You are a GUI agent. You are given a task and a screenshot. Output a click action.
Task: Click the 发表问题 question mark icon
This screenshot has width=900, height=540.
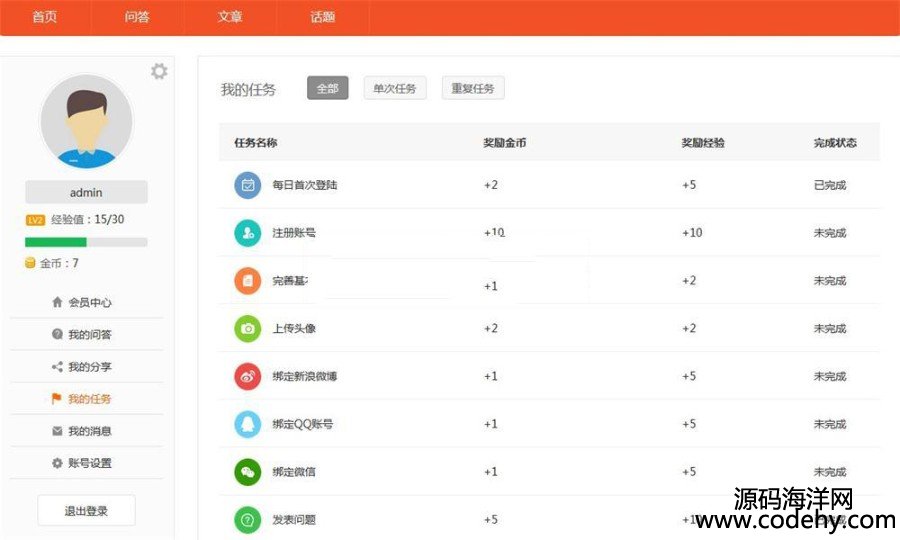pos(247,519)
